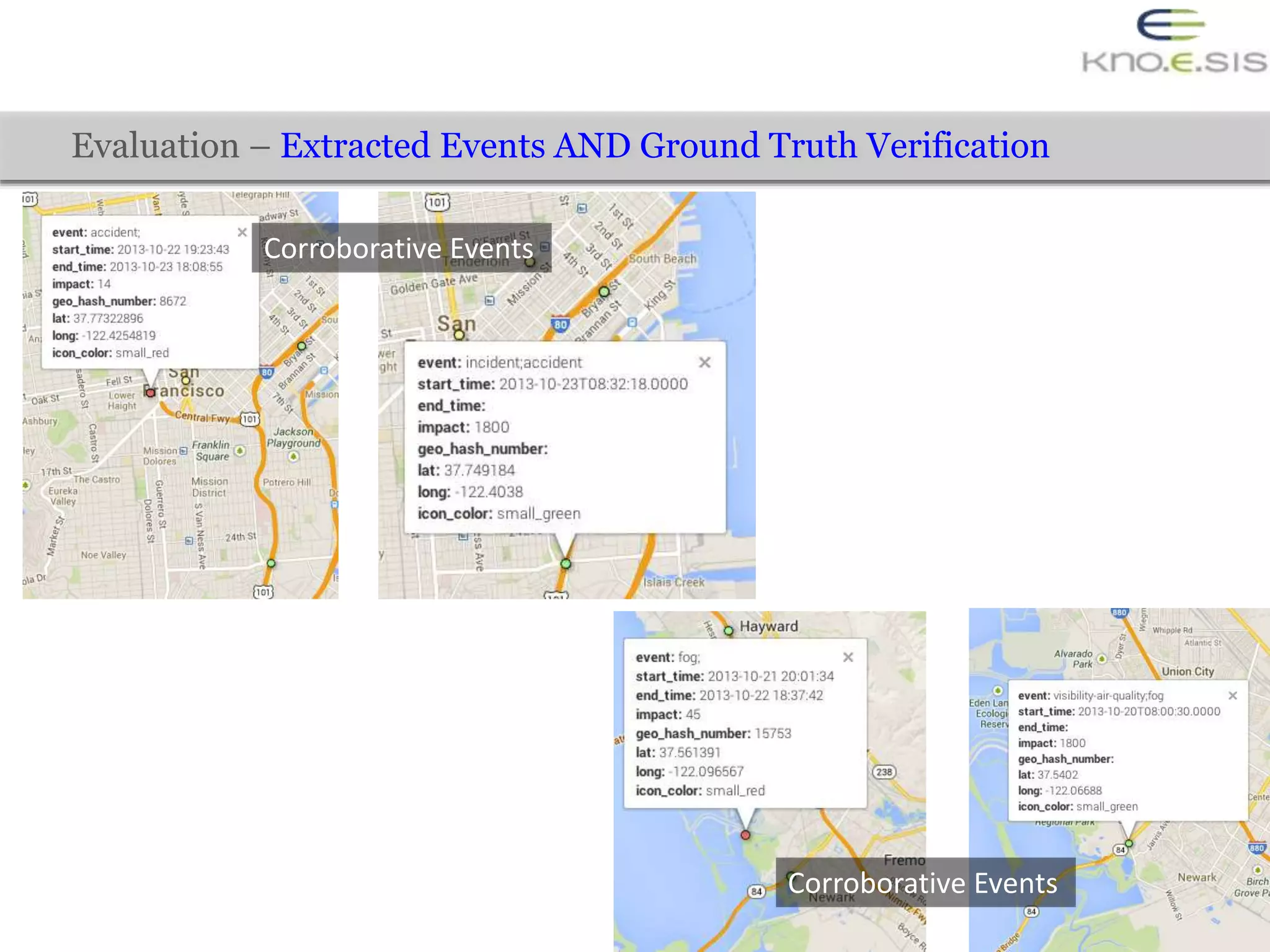
Task: Click Union City map label
Action: 1188,671
